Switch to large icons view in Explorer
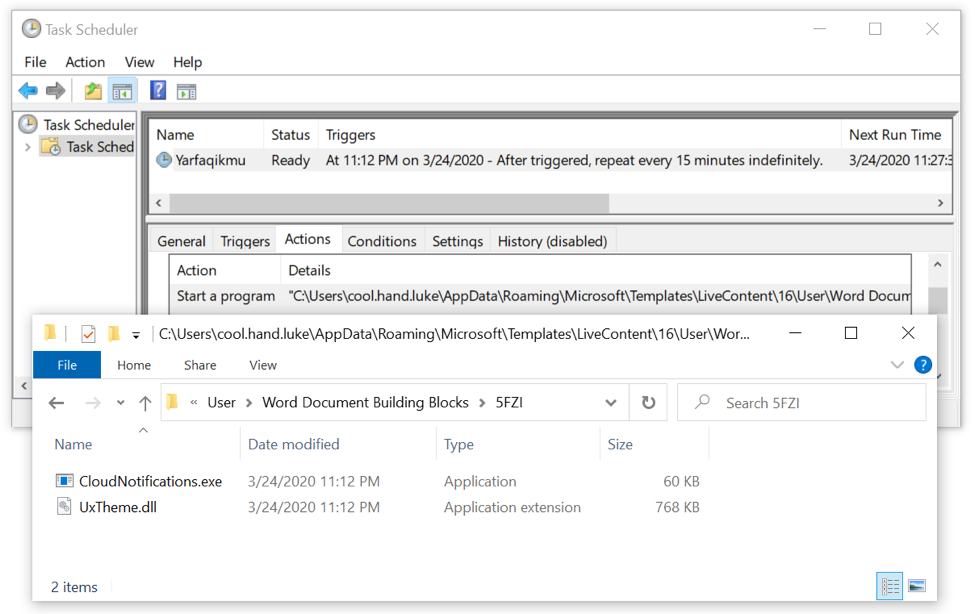Viewport: 975px width, 614px height. 916,586
